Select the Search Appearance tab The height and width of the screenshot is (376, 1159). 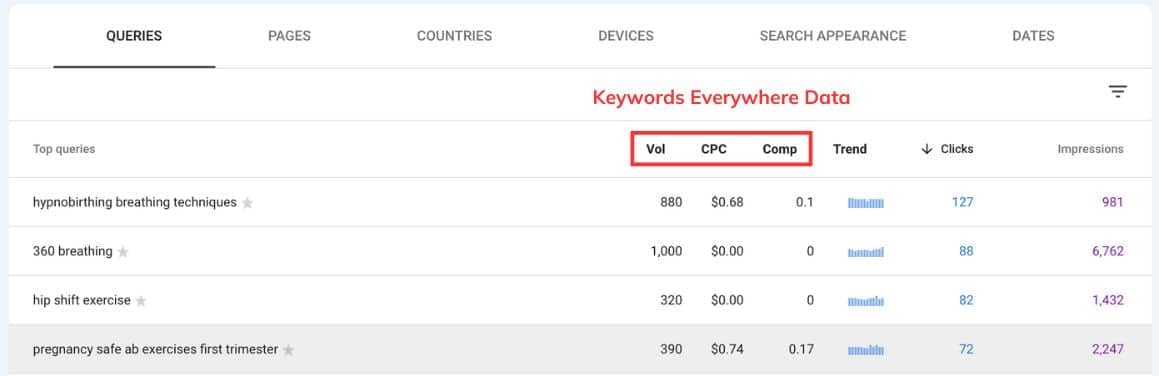[x=832, y=35]
